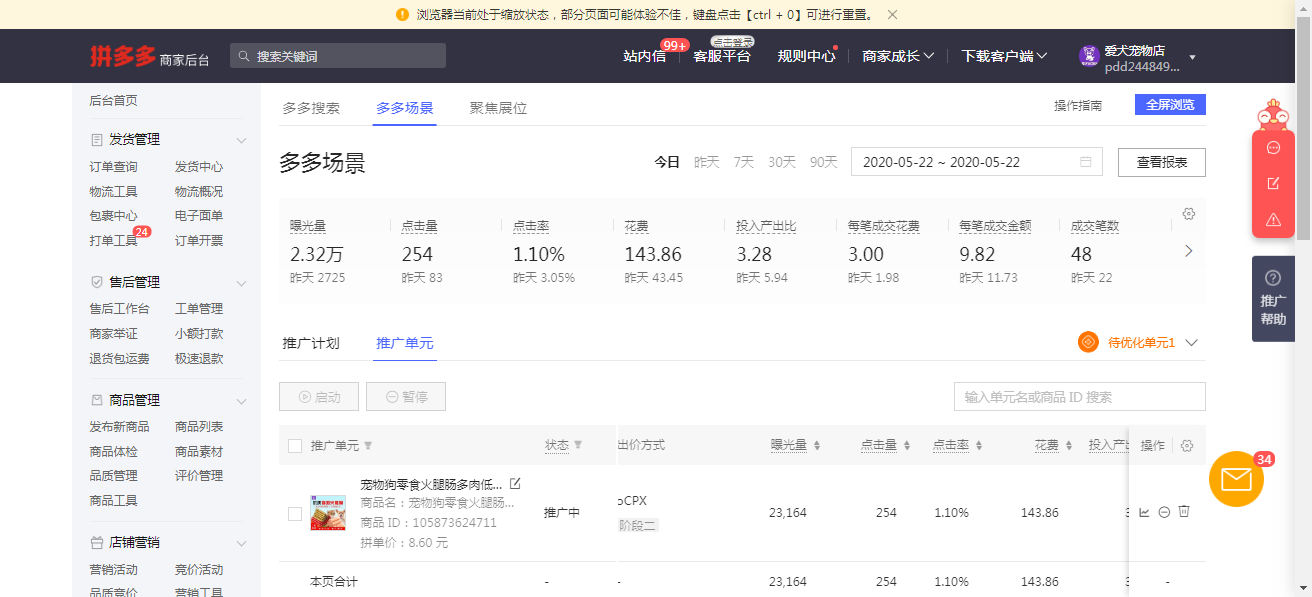Select the 90天 date range
This screenshot has height=597, width=1312.
click(824, 162)
